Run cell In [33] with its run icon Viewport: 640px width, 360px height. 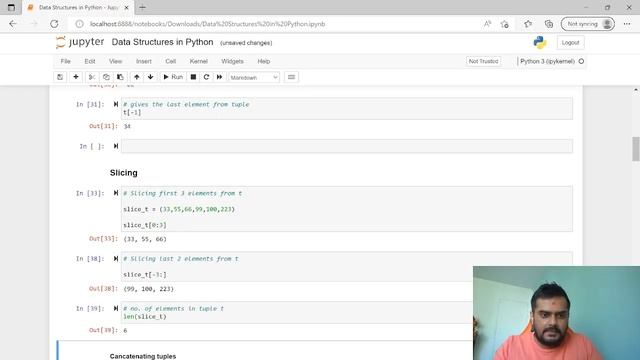click(116, 193)
